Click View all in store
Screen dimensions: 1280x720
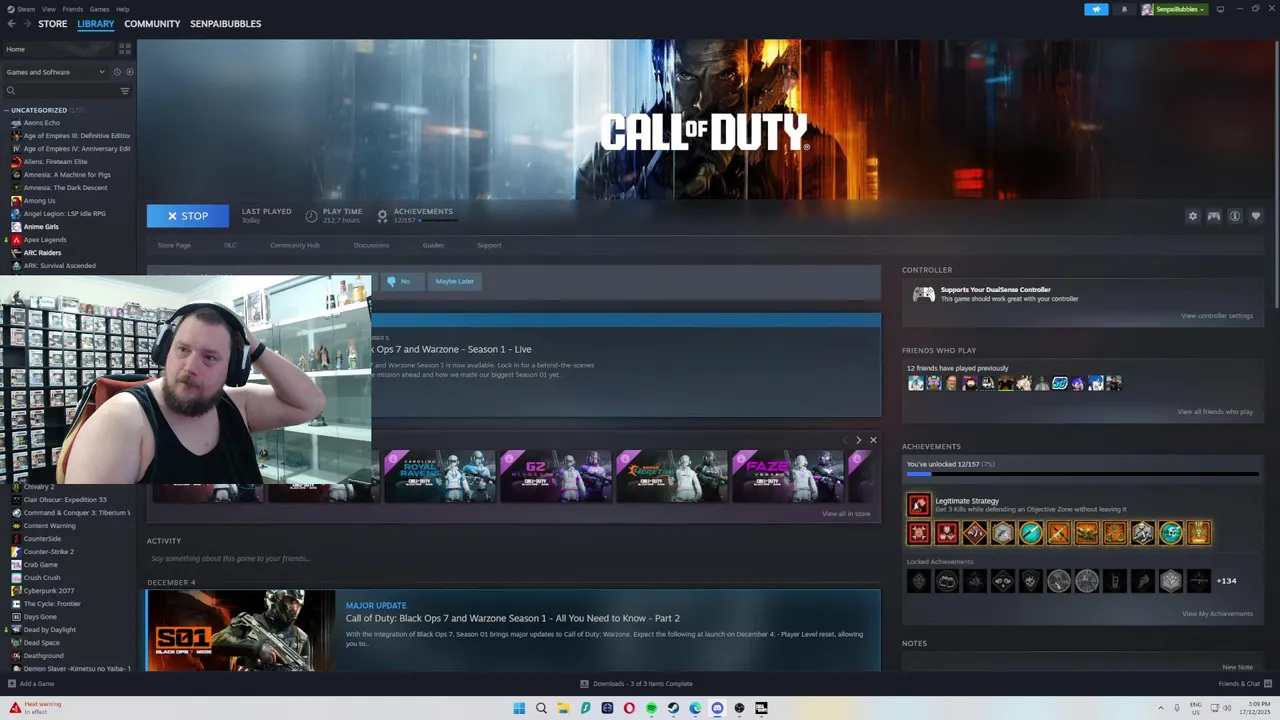tap(846, 514)
